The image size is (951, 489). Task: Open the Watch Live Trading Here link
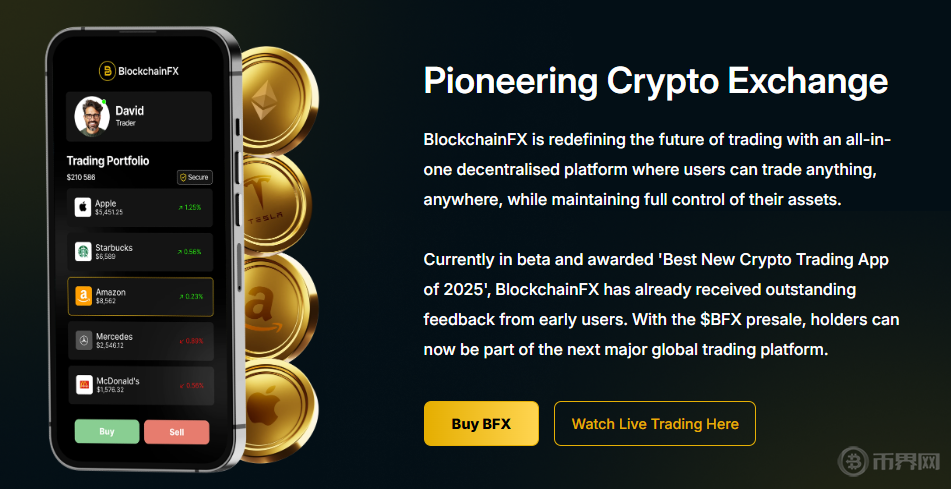tap(655, 423)
